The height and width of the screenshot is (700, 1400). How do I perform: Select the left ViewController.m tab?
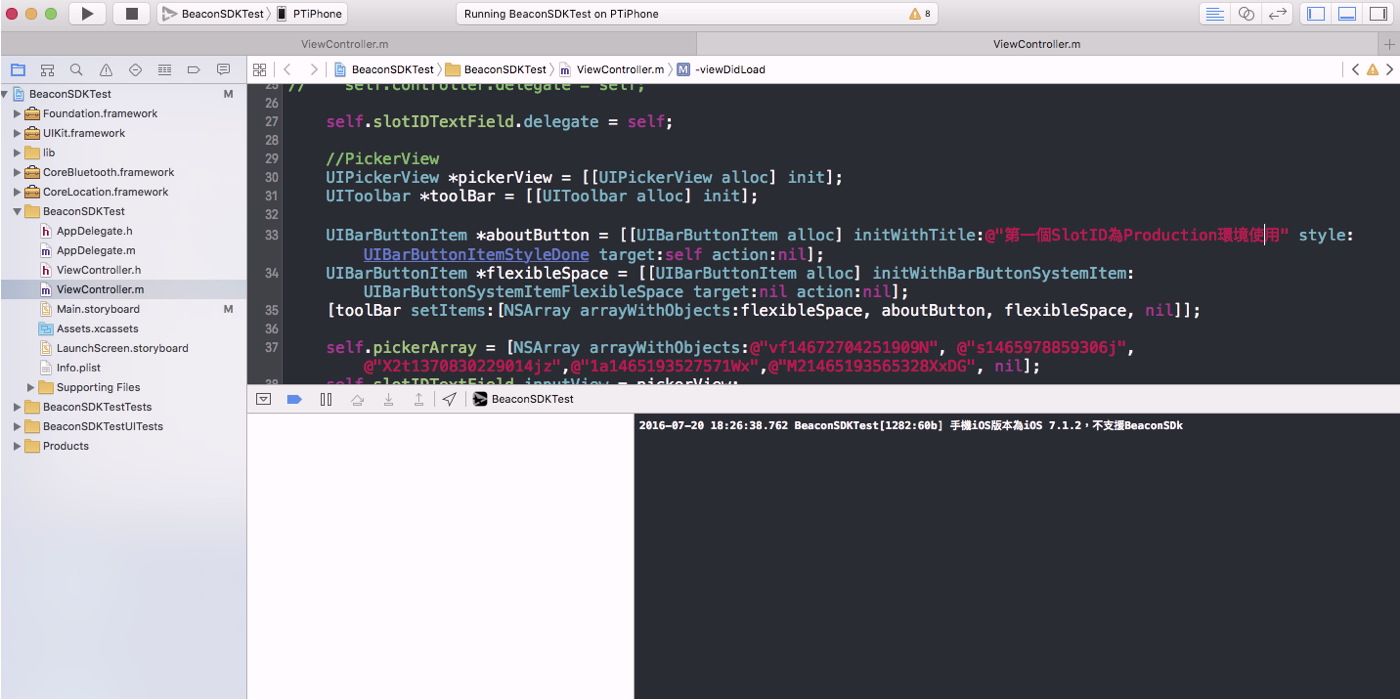tap(345, 44)
